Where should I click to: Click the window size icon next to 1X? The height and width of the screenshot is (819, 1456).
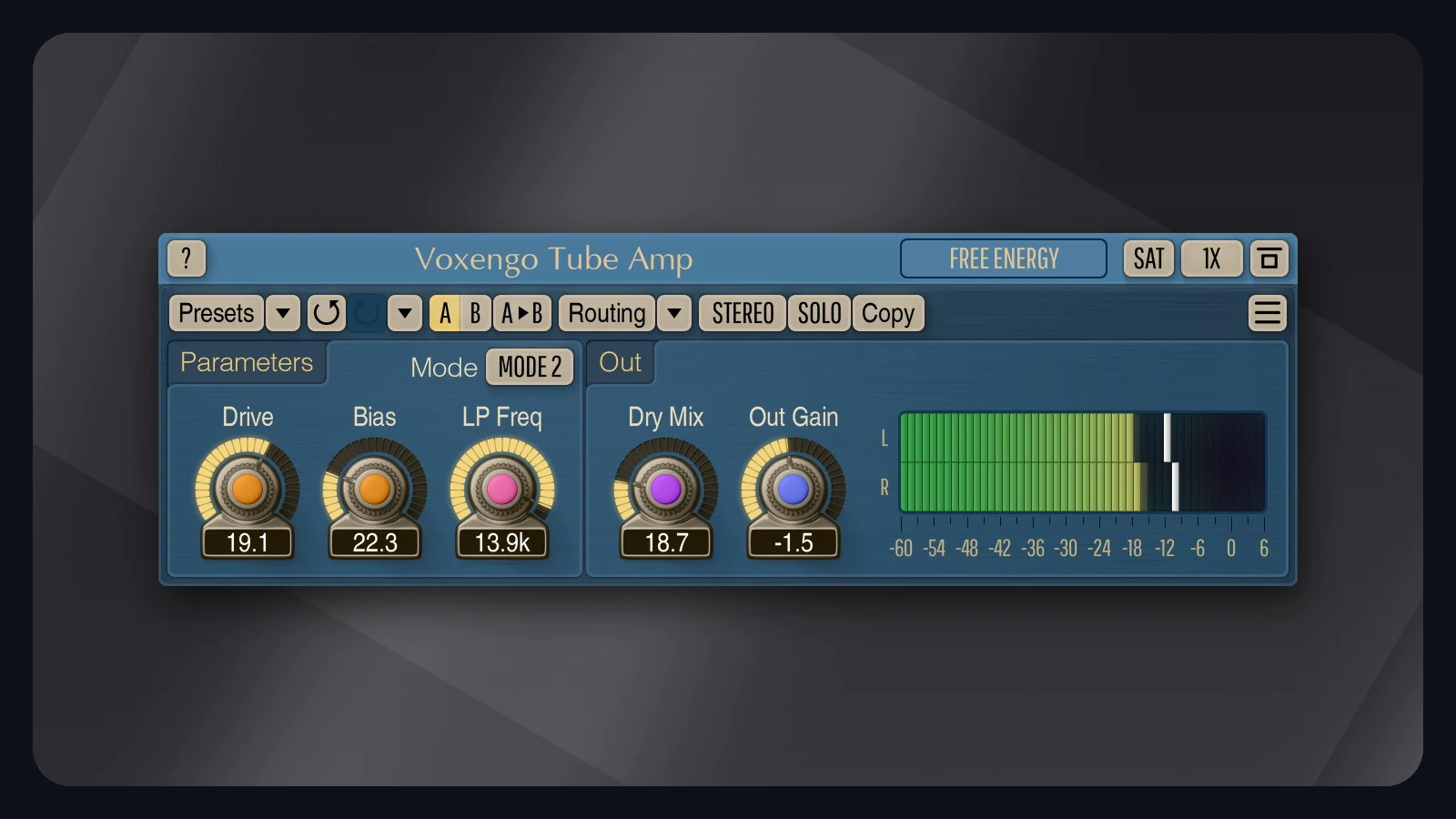click(x=1269, y=258)
